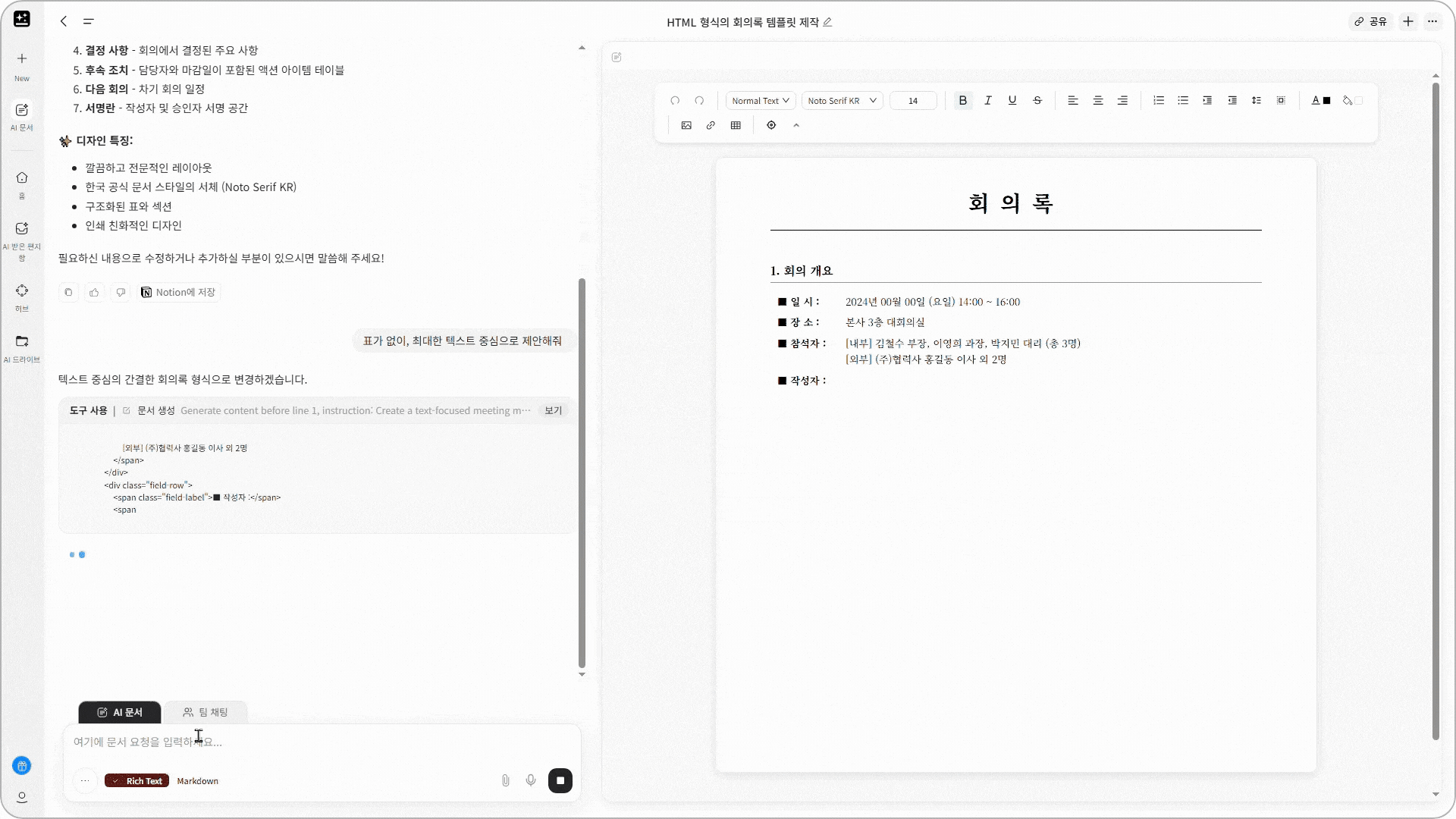Select the AI 문서 tab
The width and height of the screenshot is (1456, 819).
point(118,712)
